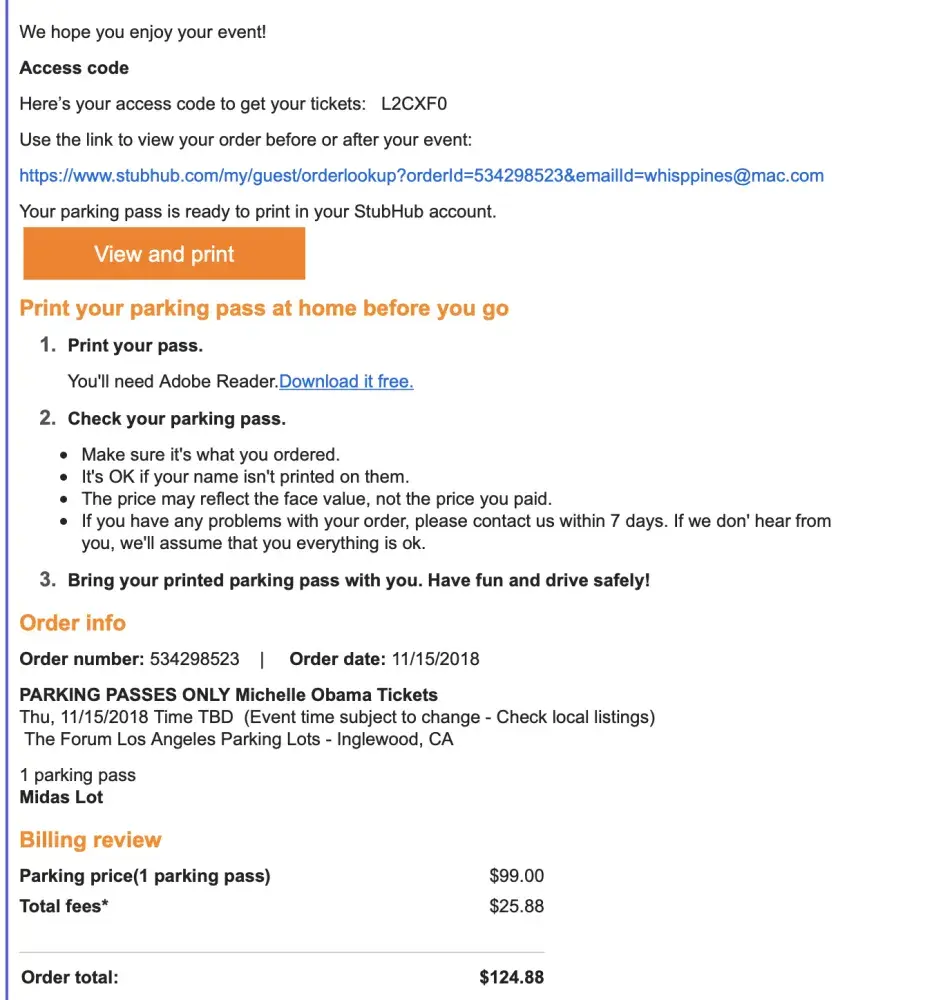Click the Forum Los Angeles venue line
Viewport: 934px width, 1000px height.
pos(238,739)
